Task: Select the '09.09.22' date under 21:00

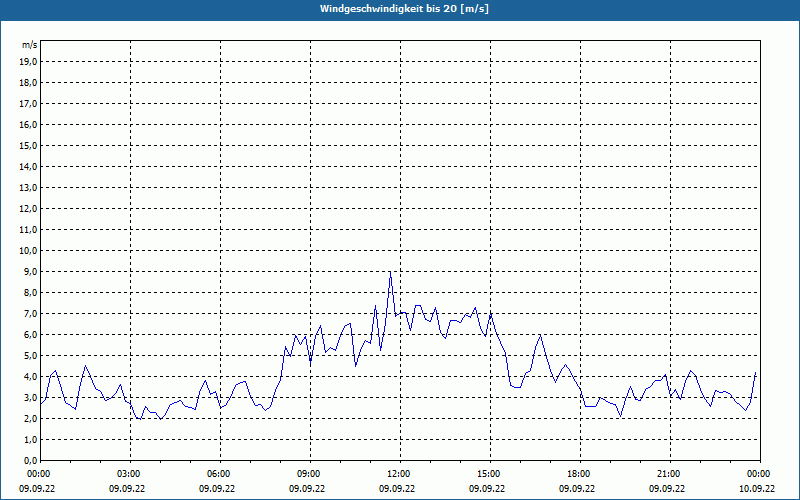Action: (667, 488)
